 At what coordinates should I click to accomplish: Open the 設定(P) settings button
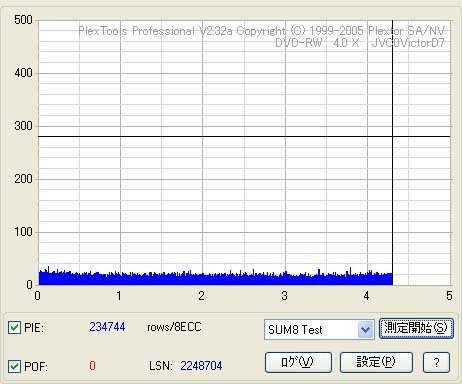[x=376, y=362]
